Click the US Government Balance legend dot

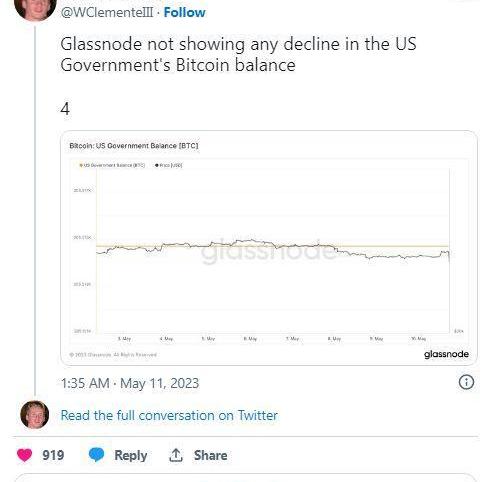point(80,165)
